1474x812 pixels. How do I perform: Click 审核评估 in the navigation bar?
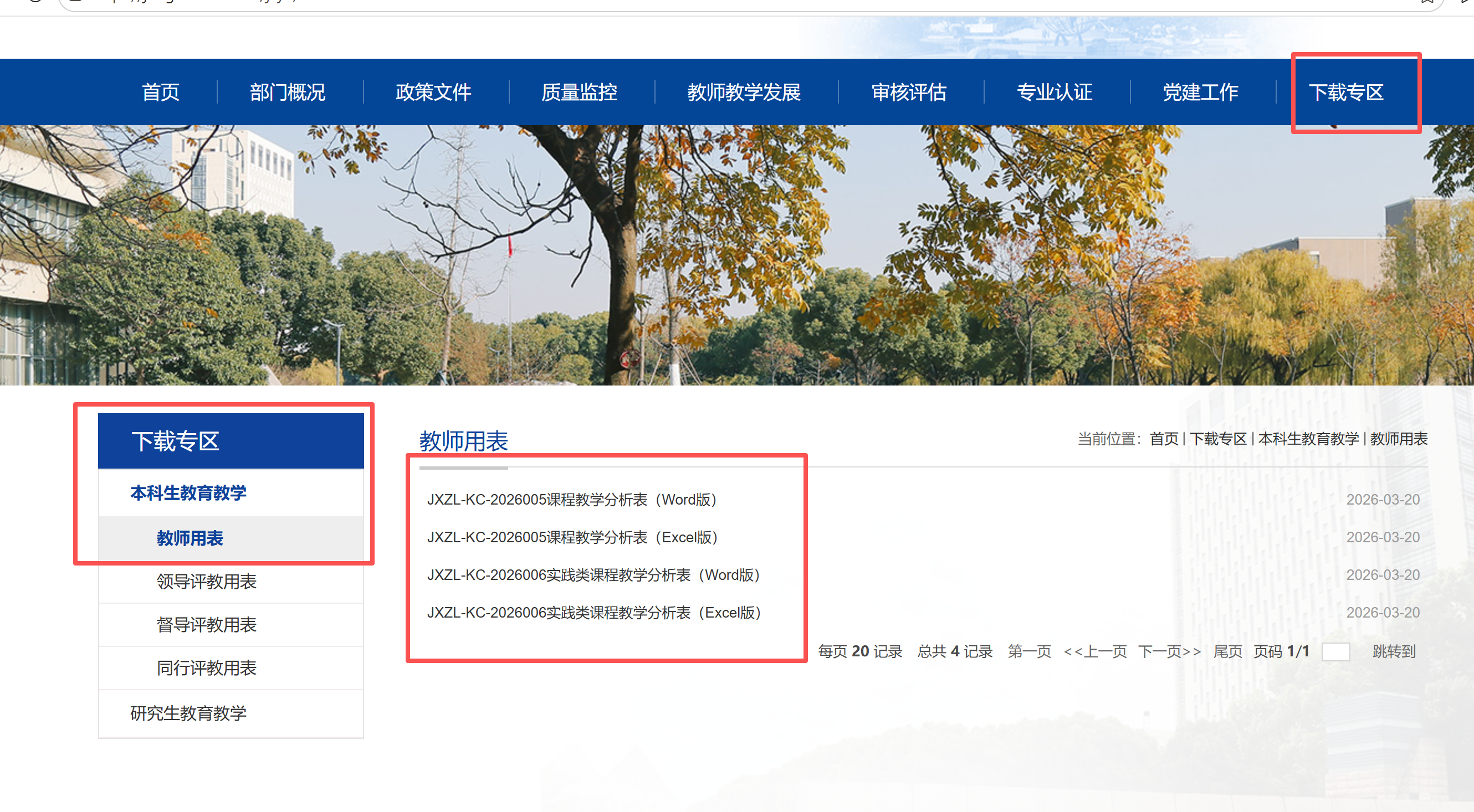(x=909, y=92)
